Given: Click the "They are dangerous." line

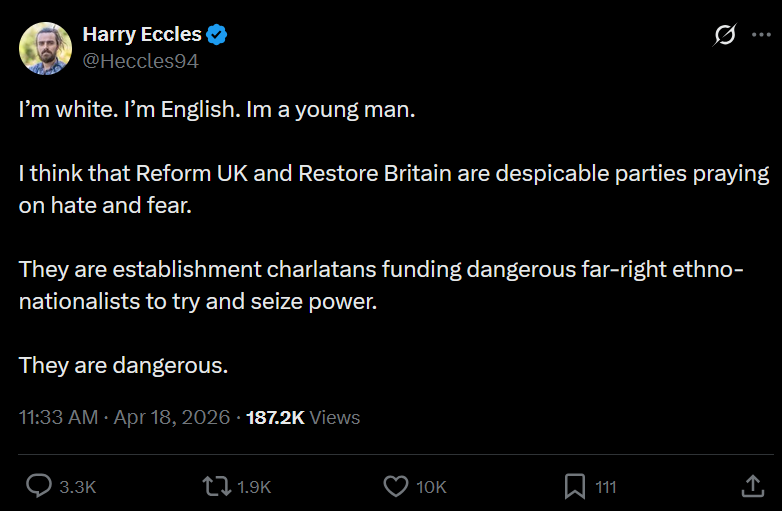Looking at the screenshot, I should [123, 365].
